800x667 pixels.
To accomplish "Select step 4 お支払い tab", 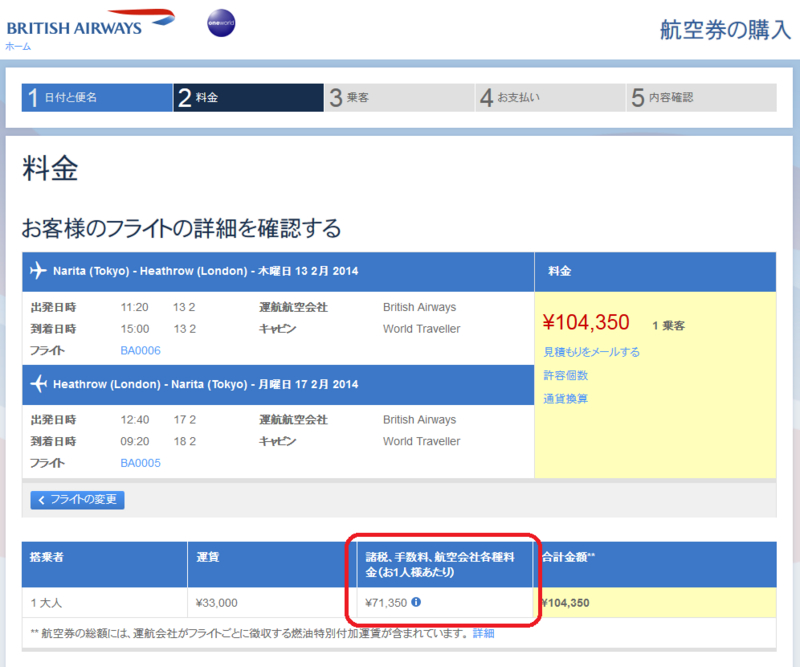I will 551,97.
